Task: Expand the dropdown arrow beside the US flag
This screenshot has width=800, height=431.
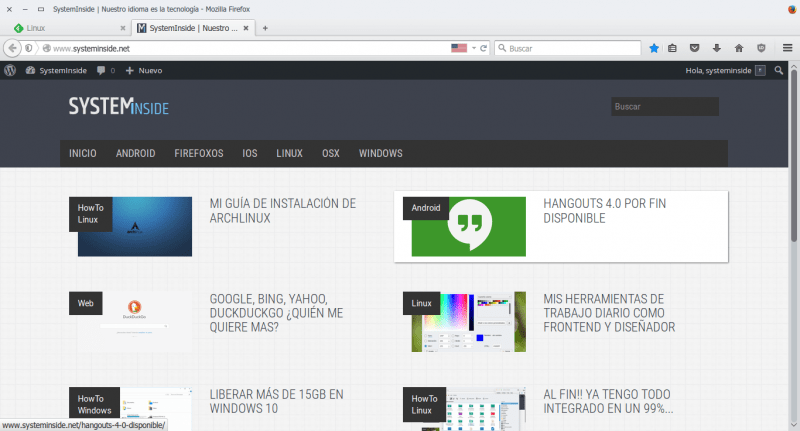Action: 473,47
